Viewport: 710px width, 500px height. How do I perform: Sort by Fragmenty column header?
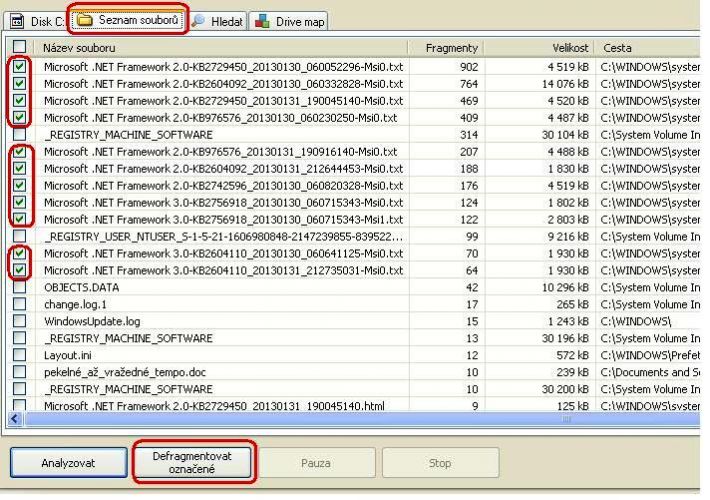pos(446,48)
